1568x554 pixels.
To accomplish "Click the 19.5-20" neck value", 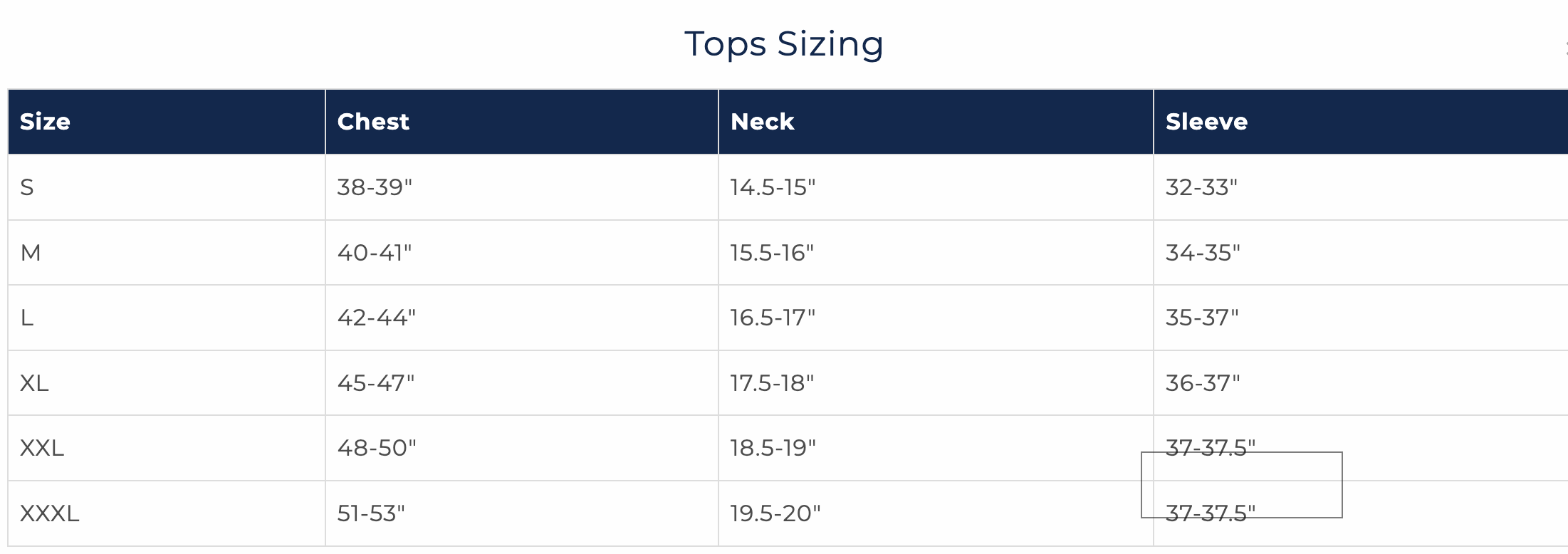I will (775, 513).
